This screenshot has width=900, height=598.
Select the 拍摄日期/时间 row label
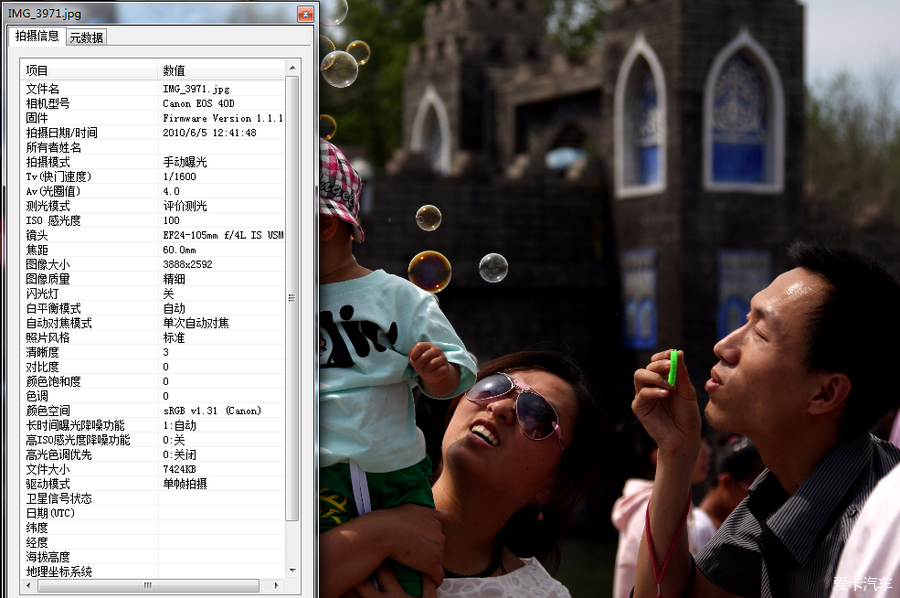62,133
